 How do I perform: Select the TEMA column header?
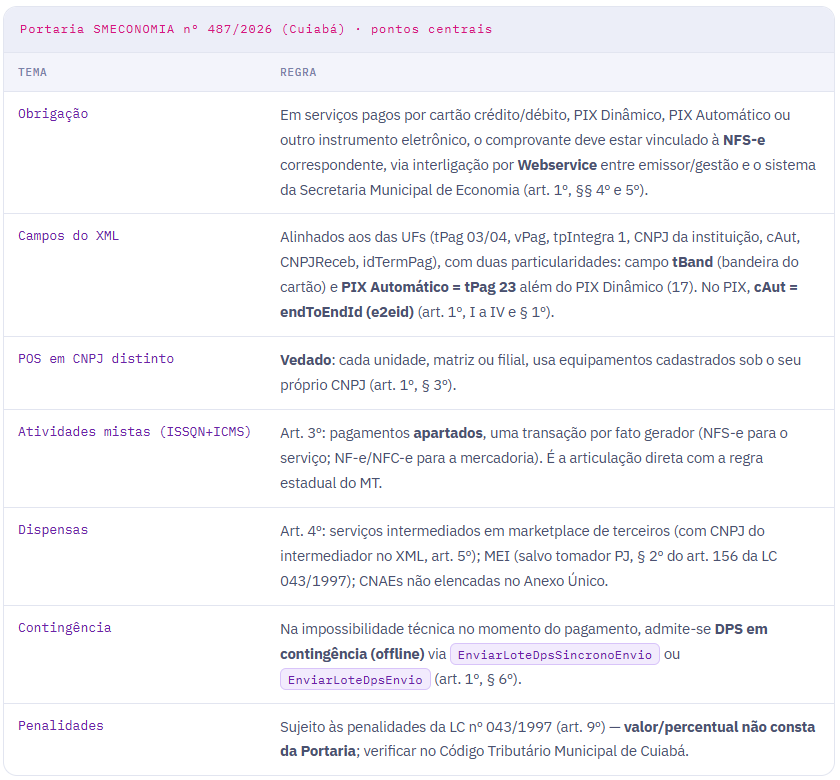click(x=33, y=72)
